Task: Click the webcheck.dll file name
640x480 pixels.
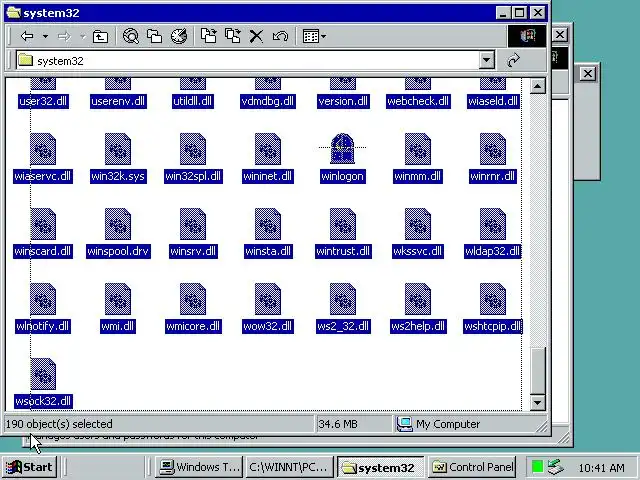Action: (418, 101)
